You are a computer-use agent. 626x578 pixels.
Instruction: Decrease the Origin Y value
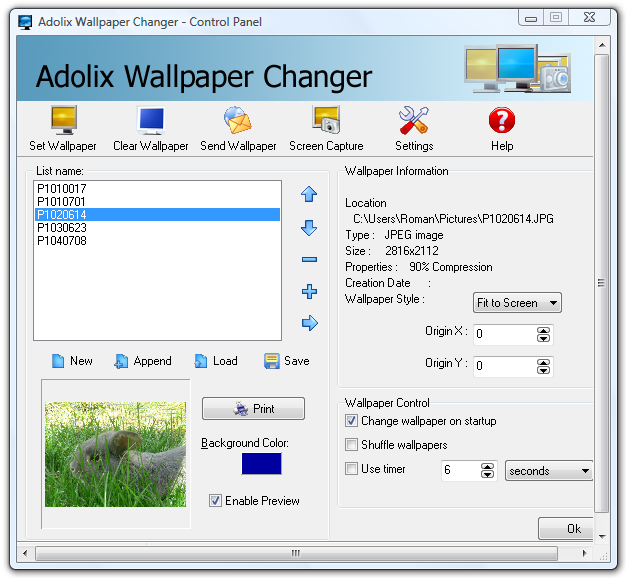point(543,370)
